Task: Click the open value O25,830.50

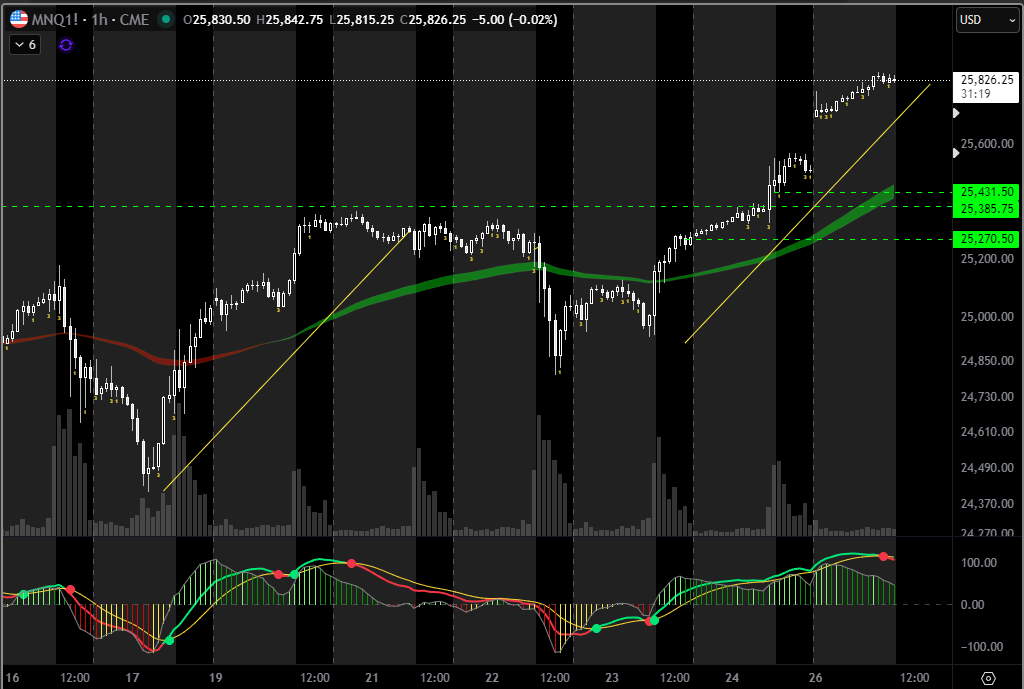Action: (x=217, y=20)
